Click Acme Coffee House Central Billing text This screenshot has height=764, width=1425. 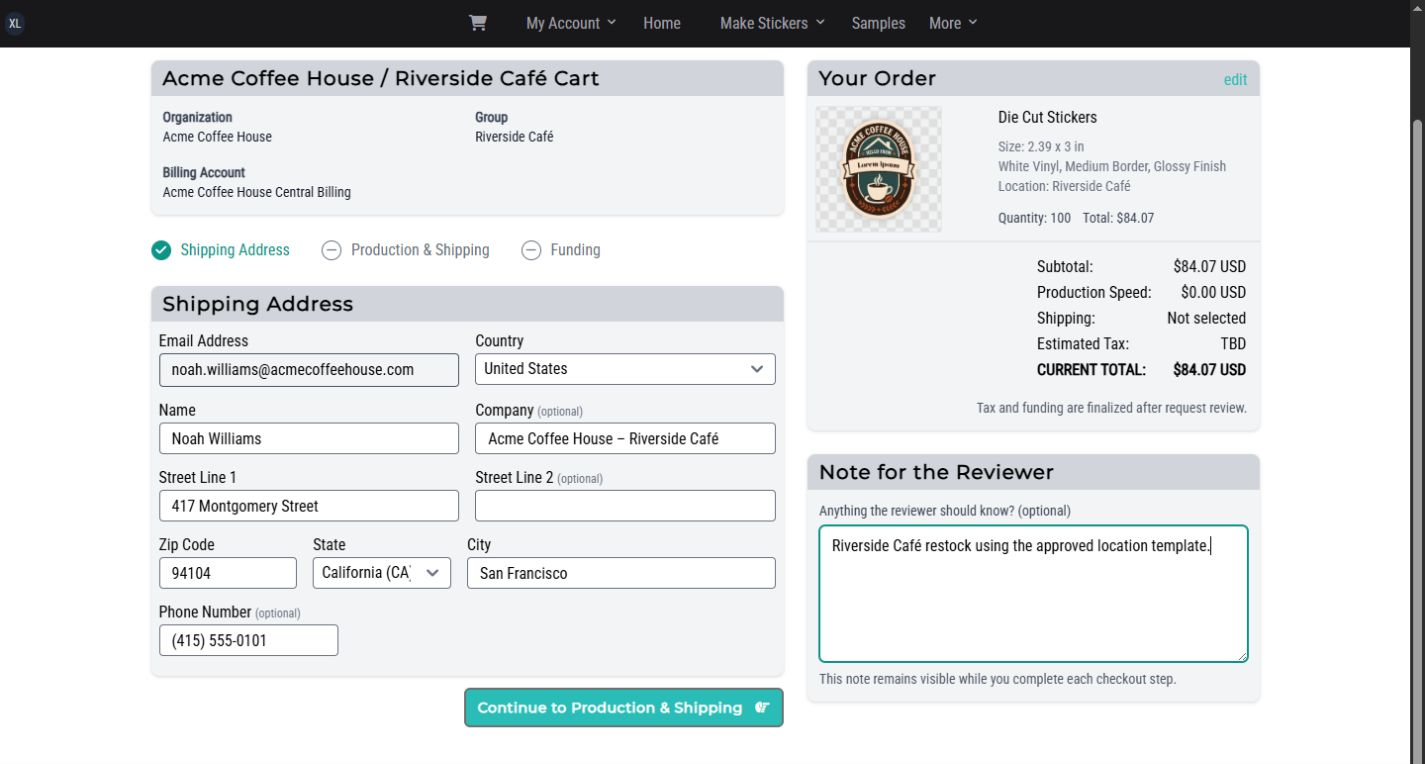(x=257, y=192)
